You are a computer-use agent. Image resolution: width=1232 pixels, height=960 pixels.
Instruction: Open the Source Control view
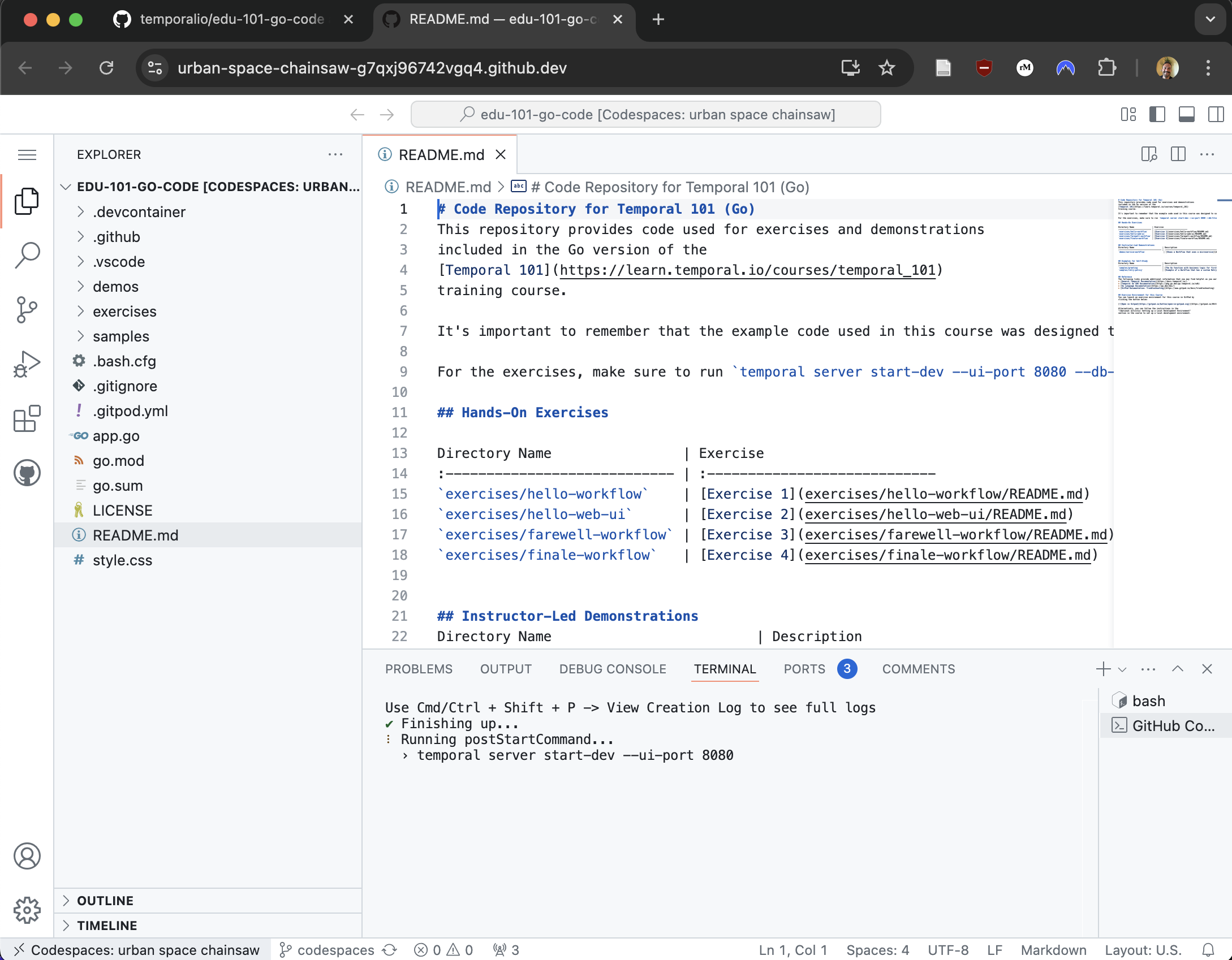(27, 309)
